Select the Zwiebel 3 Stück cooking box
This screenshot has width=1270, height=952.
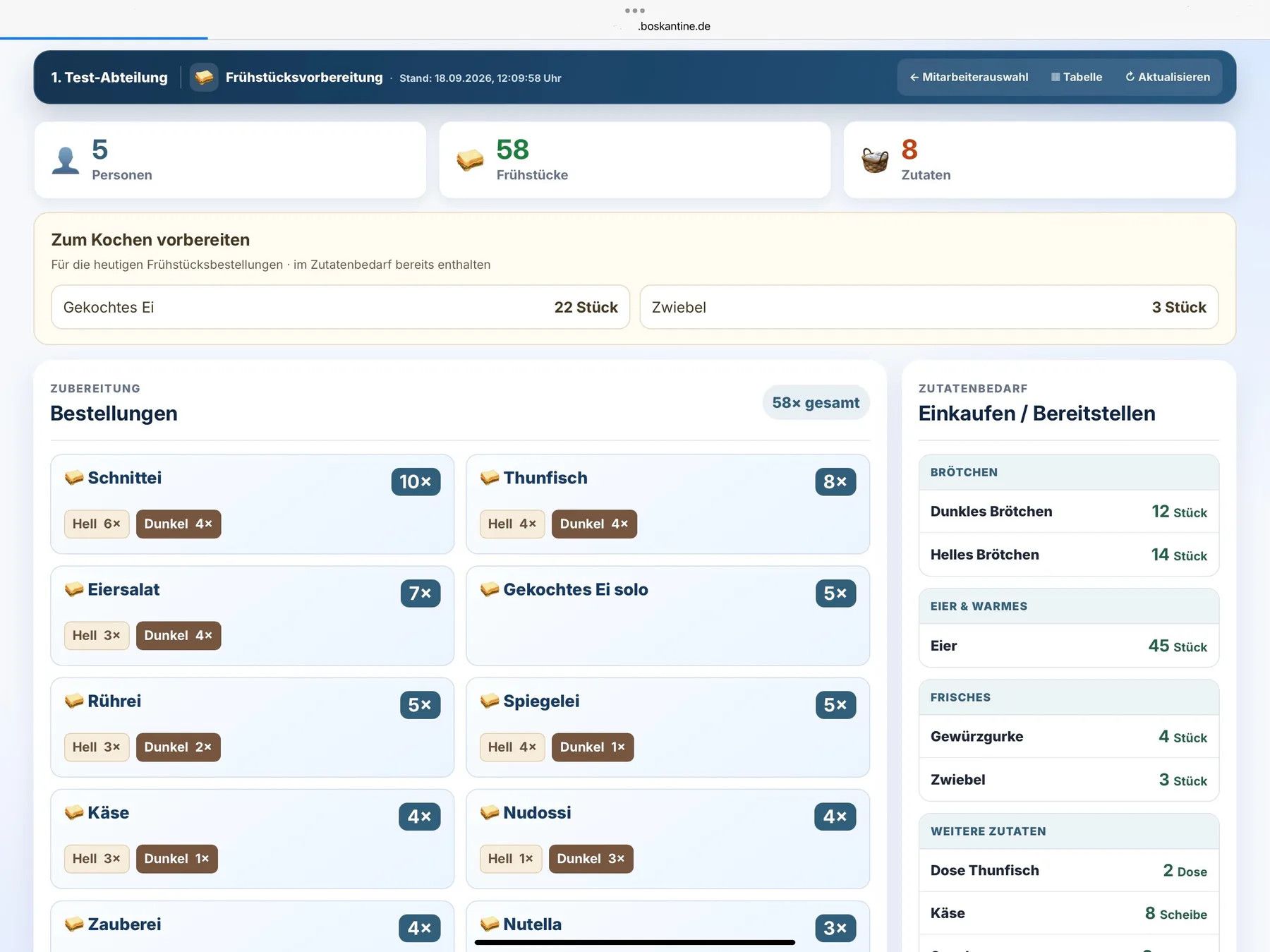[x=929, y=307]
